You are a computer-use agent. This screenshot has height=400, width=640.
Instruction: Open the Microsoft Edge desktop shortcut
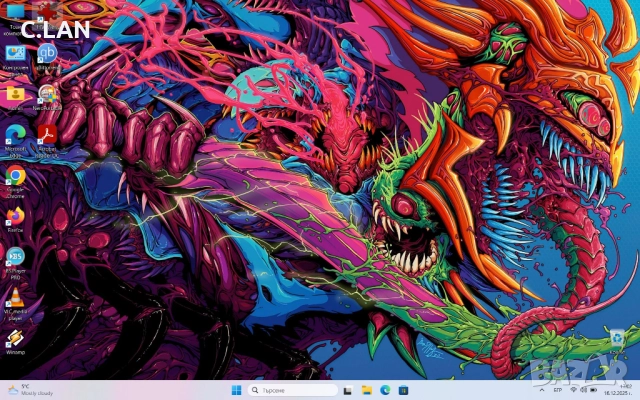(15, 135)
